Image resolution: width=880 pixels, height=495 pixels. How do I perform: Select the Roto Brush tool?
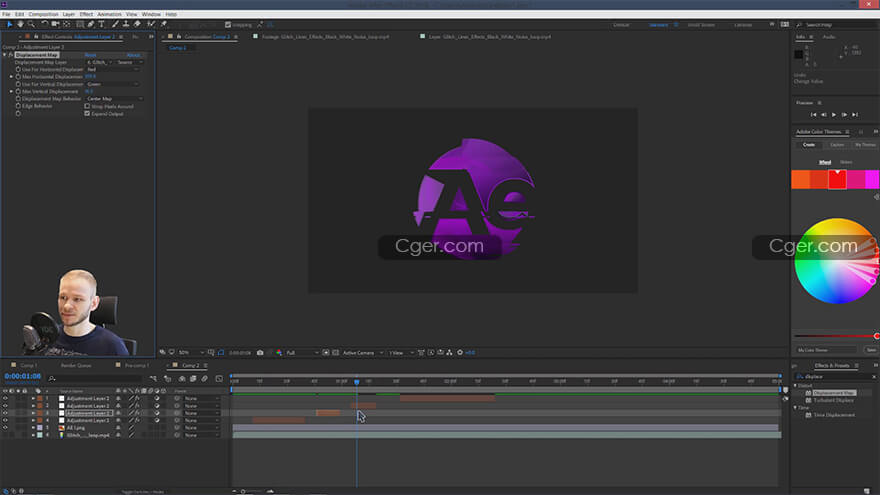[x=150, y=24]
